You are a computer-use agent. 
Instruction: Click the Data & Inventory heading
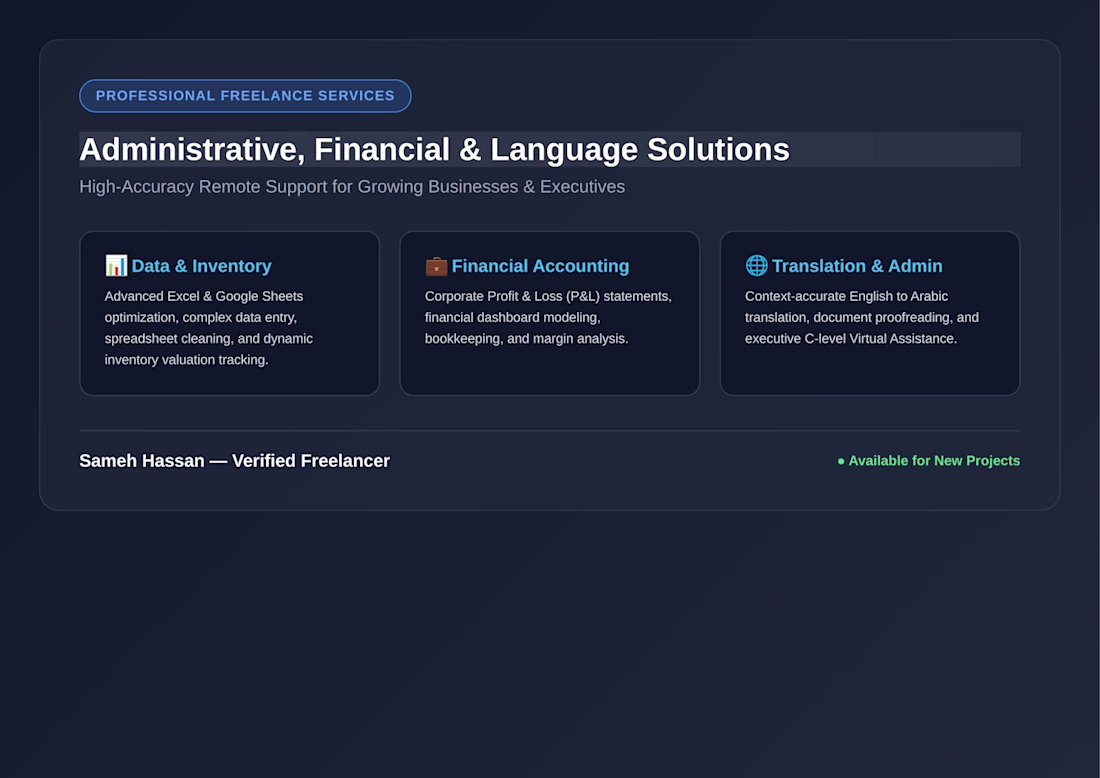tap(201, 266)
